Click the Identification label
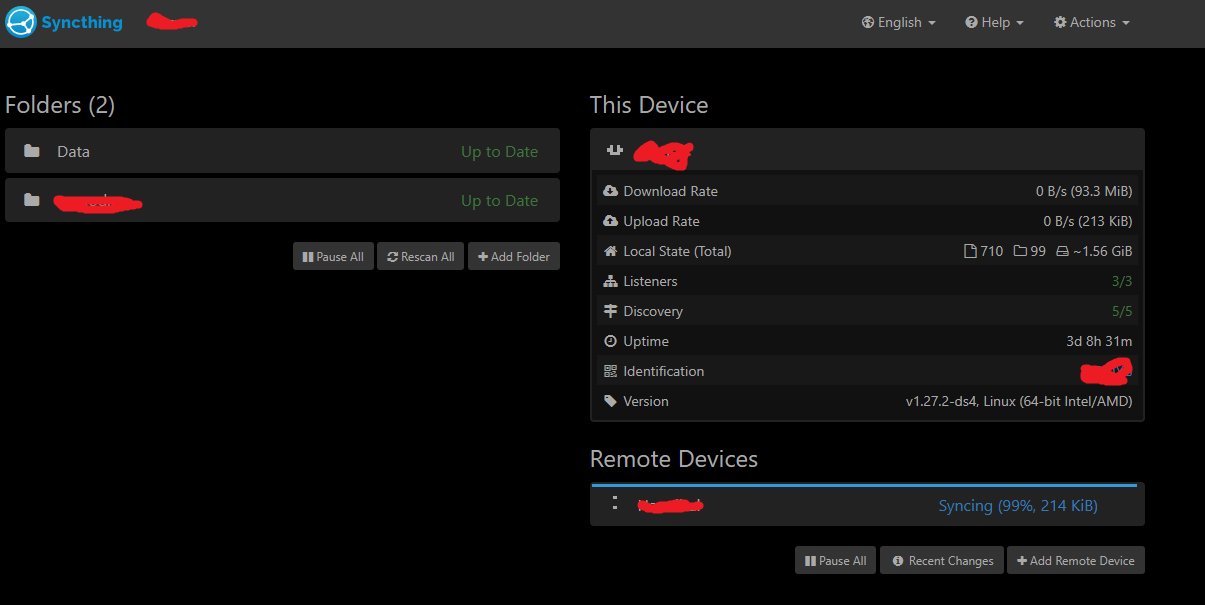Screen dimensions: 1205x605 tap(663, 371)
